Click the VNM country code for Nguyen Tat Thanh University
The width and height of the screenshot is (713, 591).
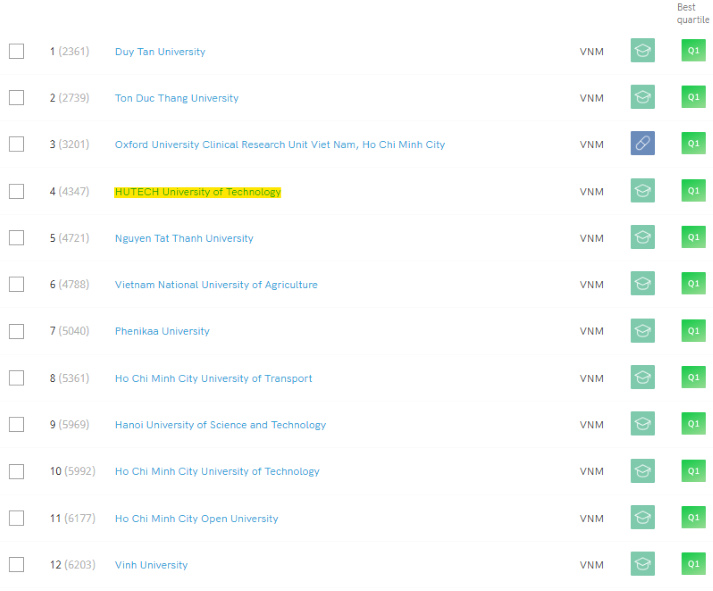tap(591, 238)
